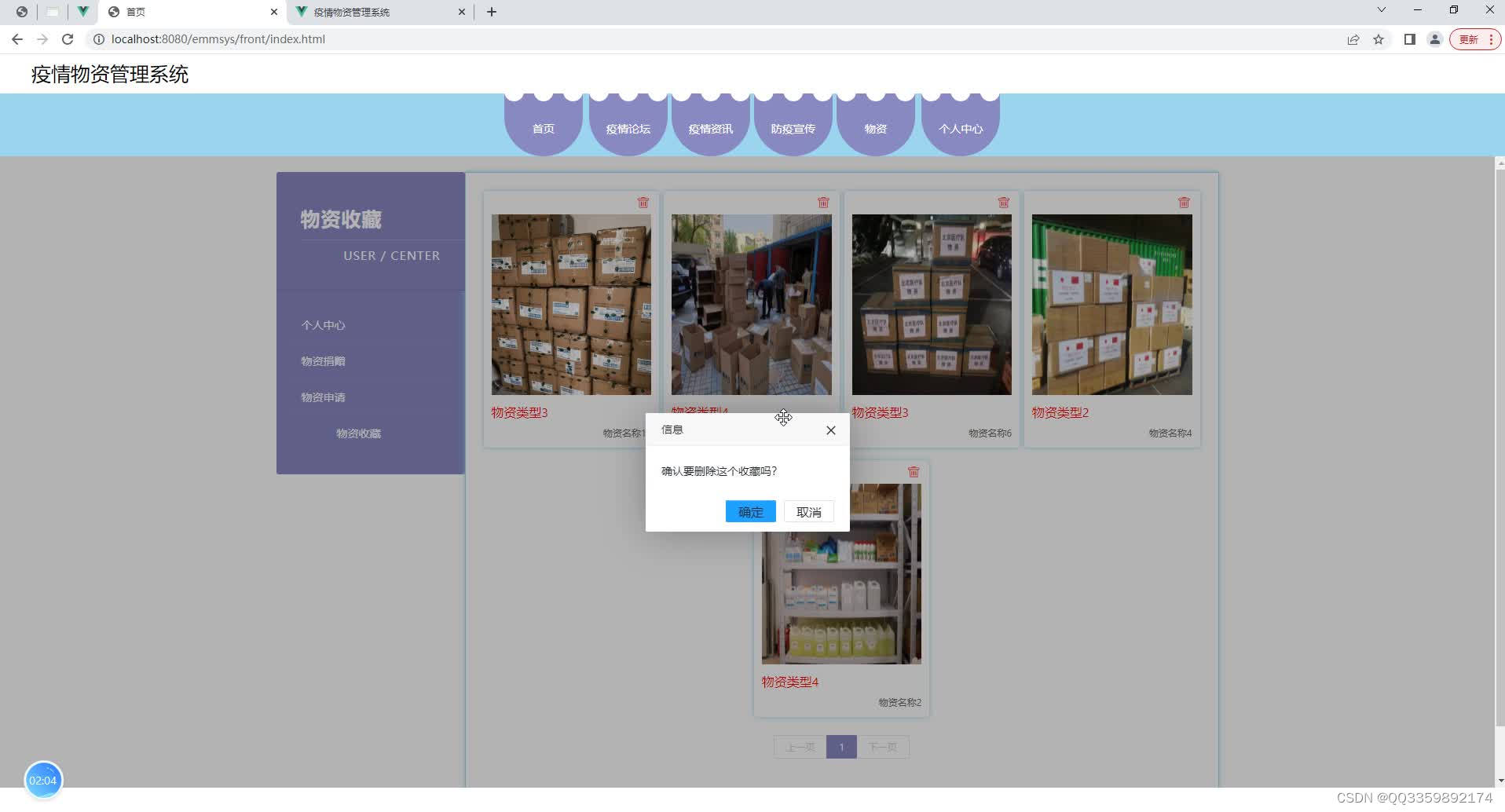Confirm deletion with 确定 button
1505x812 pixels.
point(751,512)
